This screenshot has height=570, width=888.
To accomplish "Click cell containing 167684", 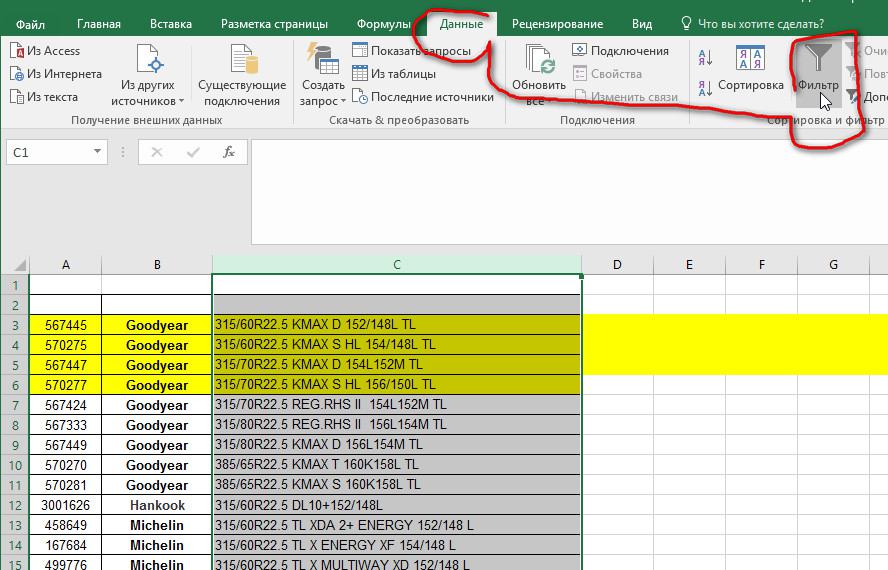I will [66, 545].
